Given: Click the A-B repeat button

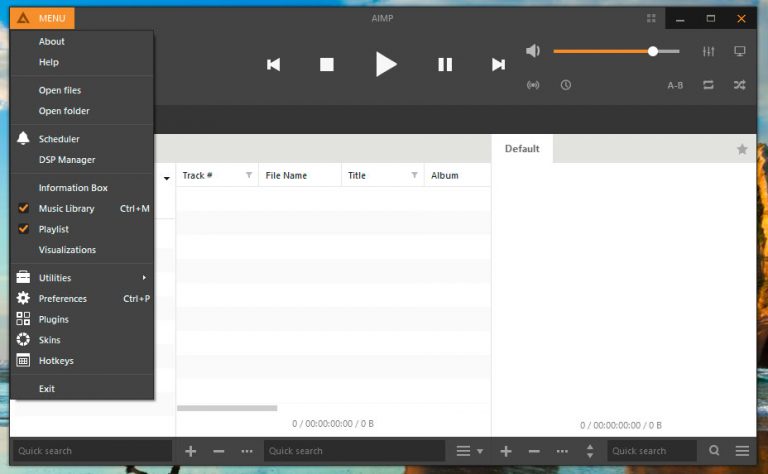Looking at the screenshot, I should pyautogui.click(x=675, y=85).
